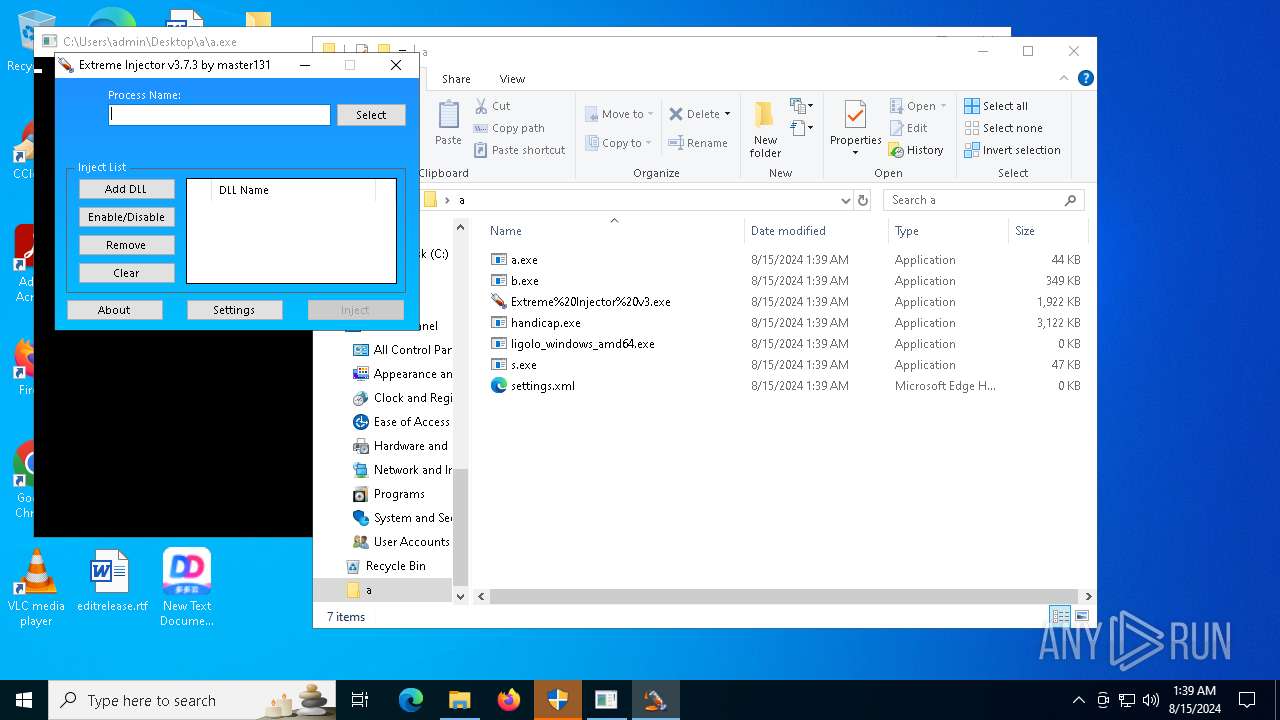Sort by the Size column header
Viewport: 1280px width, 720px height.
coord(1047,231)
